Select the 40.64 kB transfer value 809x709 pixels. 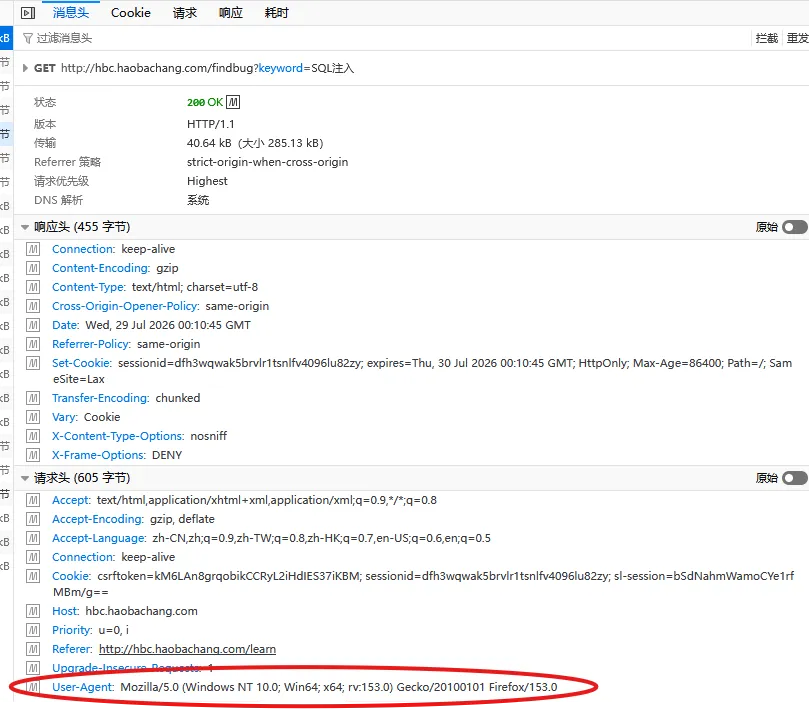coord(209,143)
